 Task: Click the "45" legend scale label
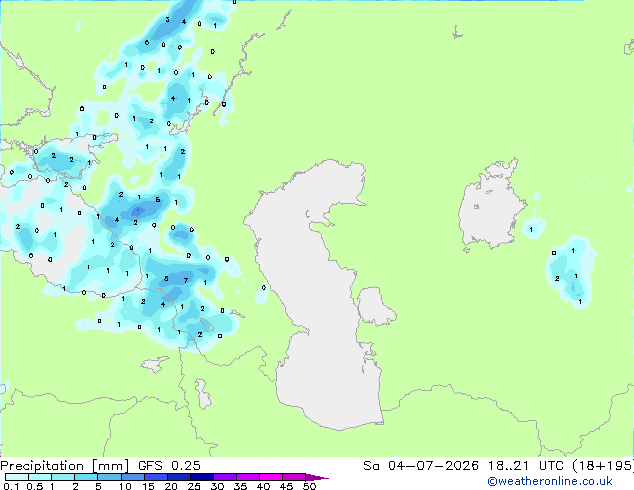coord(286,486)
